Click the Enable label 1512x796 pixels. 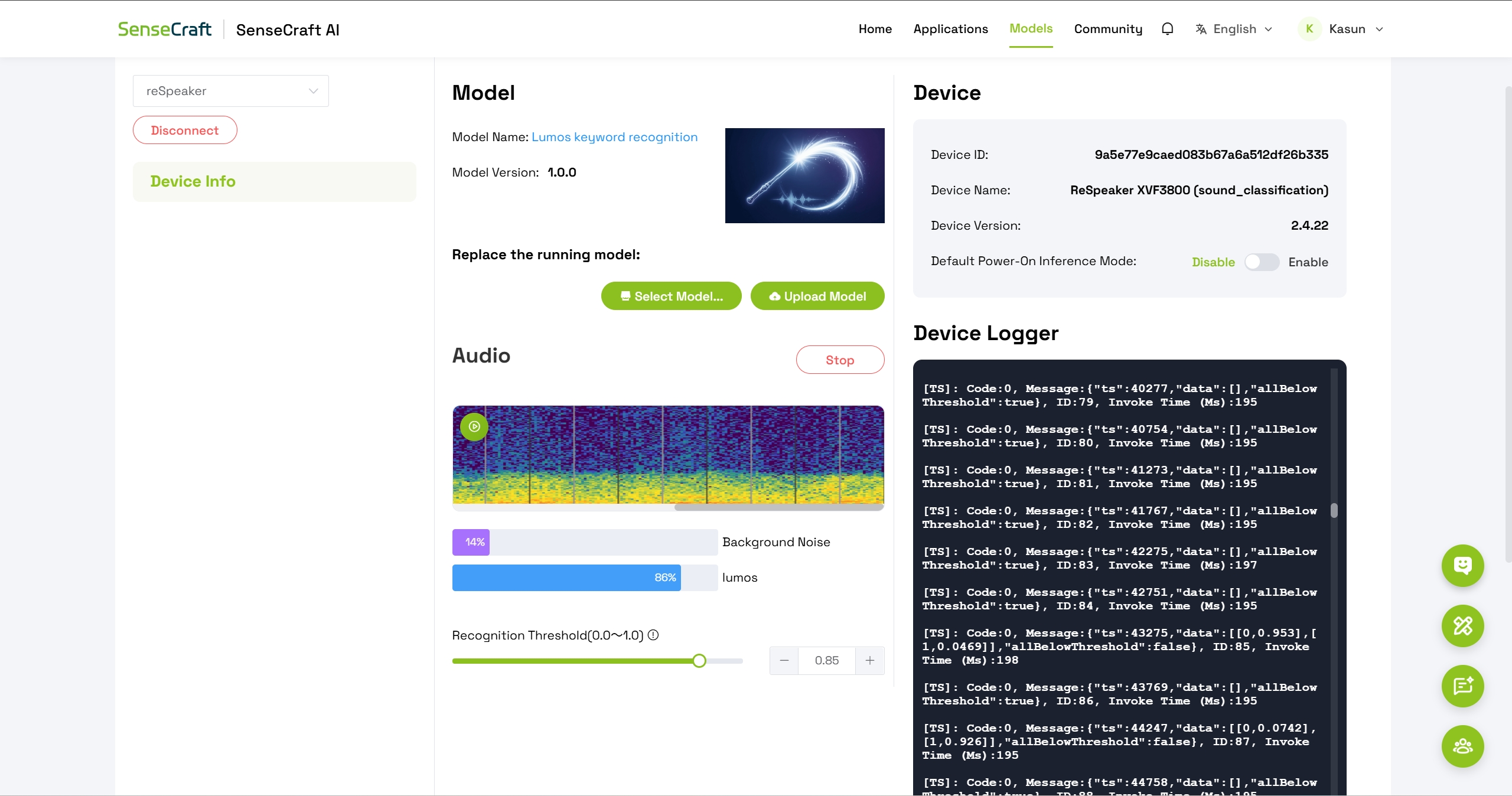tap(1308, 262)
